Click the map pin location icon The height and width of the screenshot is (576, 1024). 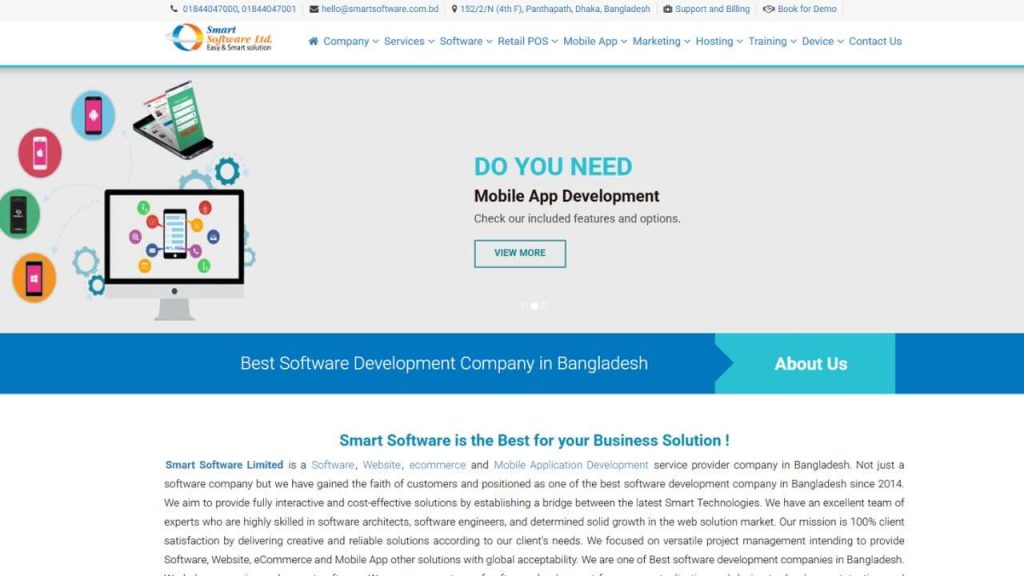[x=455, y=9]
